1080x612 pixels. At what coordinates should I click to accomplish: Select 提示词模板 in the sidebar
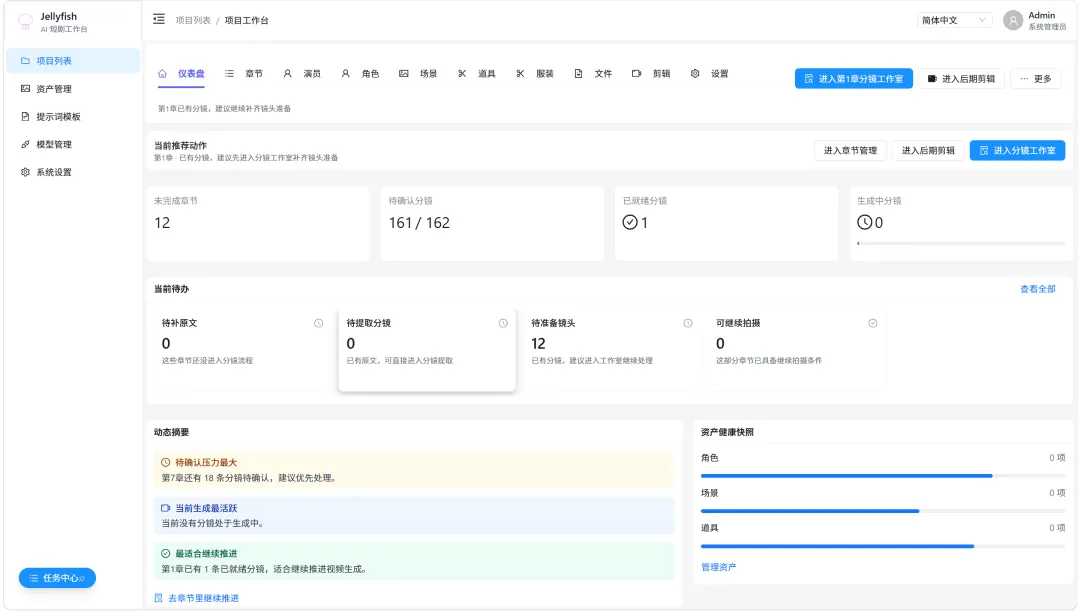click(x=73, y=116)
